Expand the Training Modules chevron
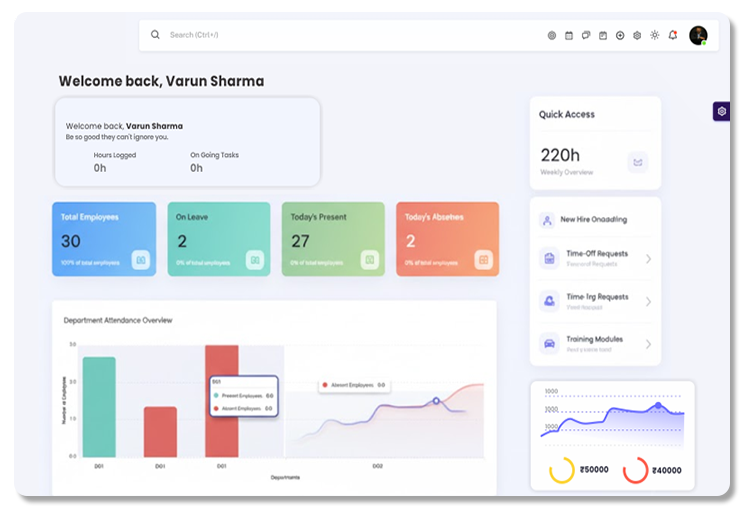The height and width of the screenshot is (507, 746). [648, 344]
